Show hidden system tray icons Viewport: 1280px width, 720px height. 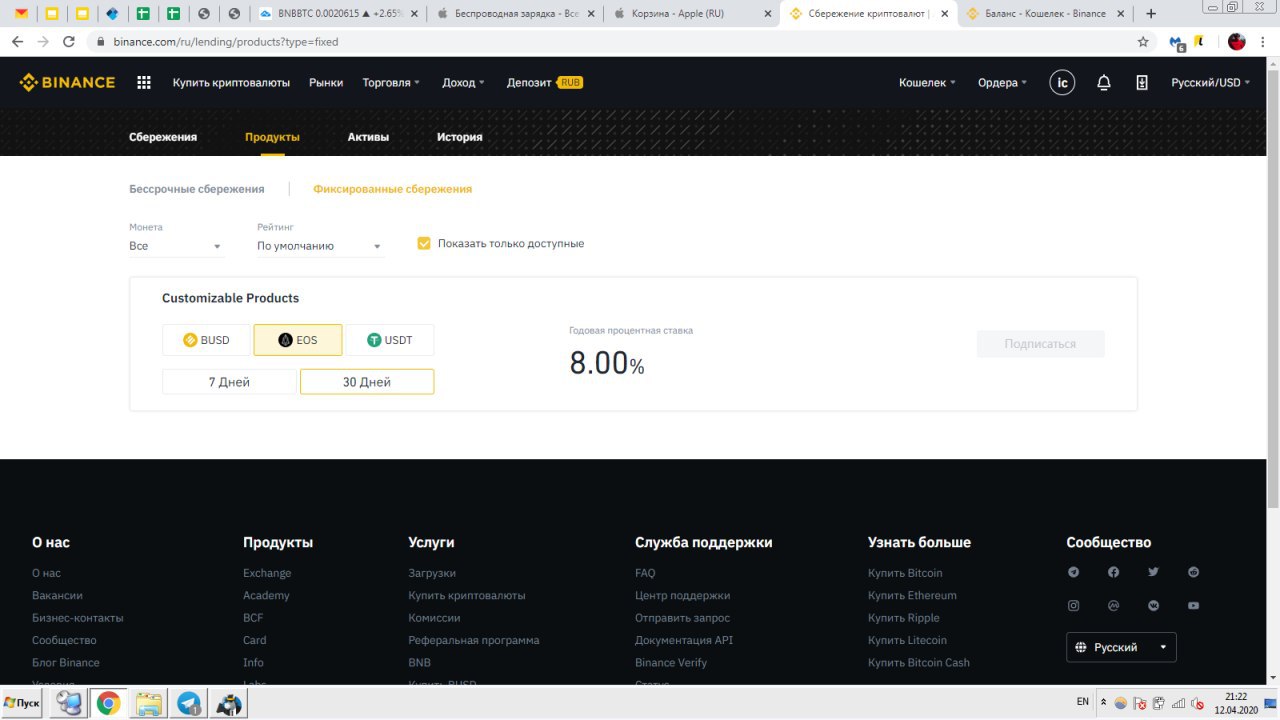pyautogui.click(x=1103, y=702)
